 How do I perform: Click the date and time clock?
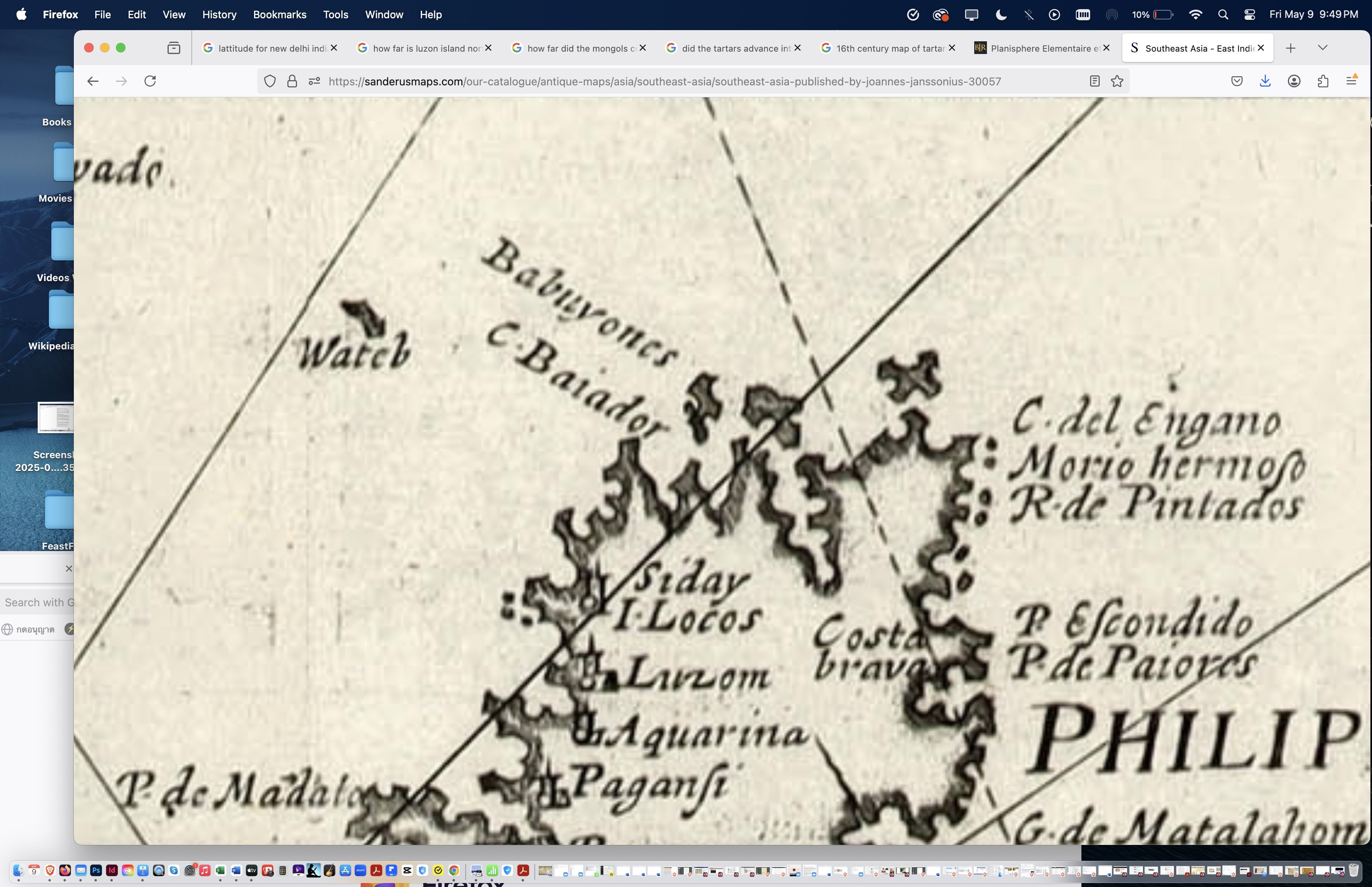click(1313, 14)
